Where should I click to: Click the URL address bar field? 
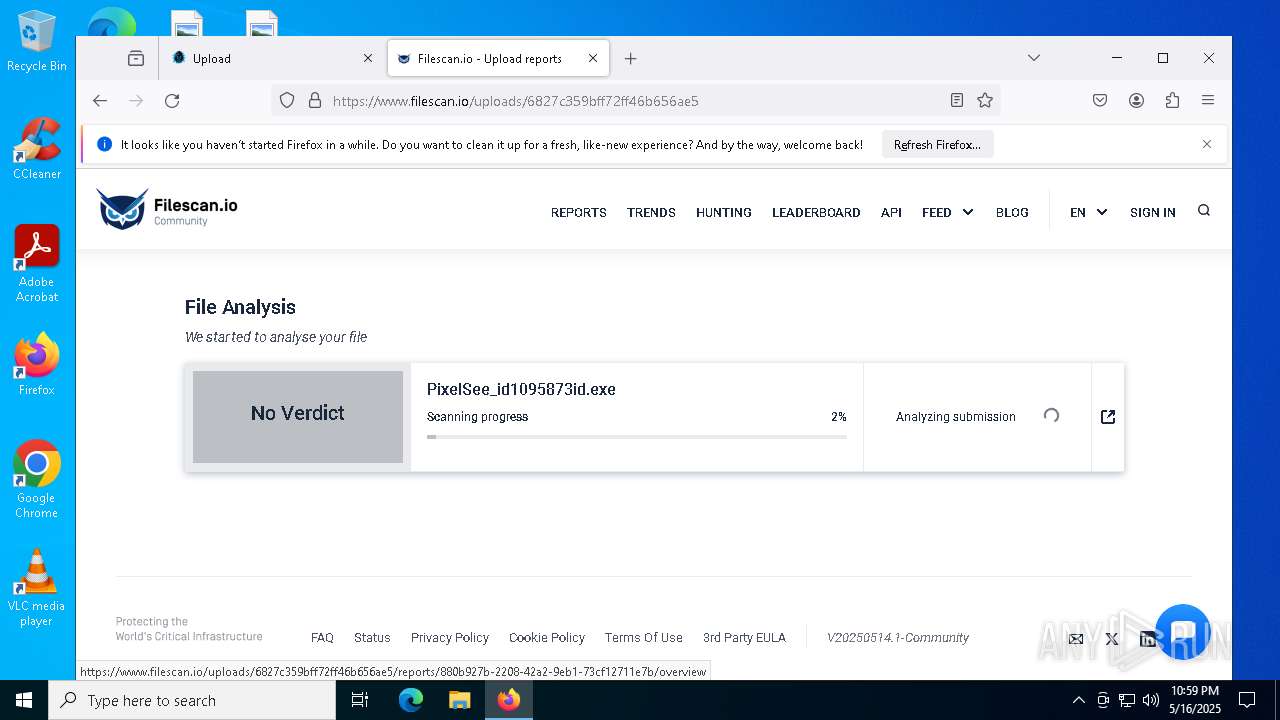[635, 100]
